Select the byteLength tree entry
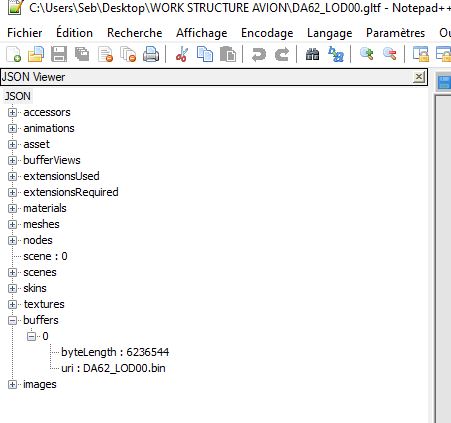Image resolution: width=451 pixels, height=423 pixels. tap(115, 352)
